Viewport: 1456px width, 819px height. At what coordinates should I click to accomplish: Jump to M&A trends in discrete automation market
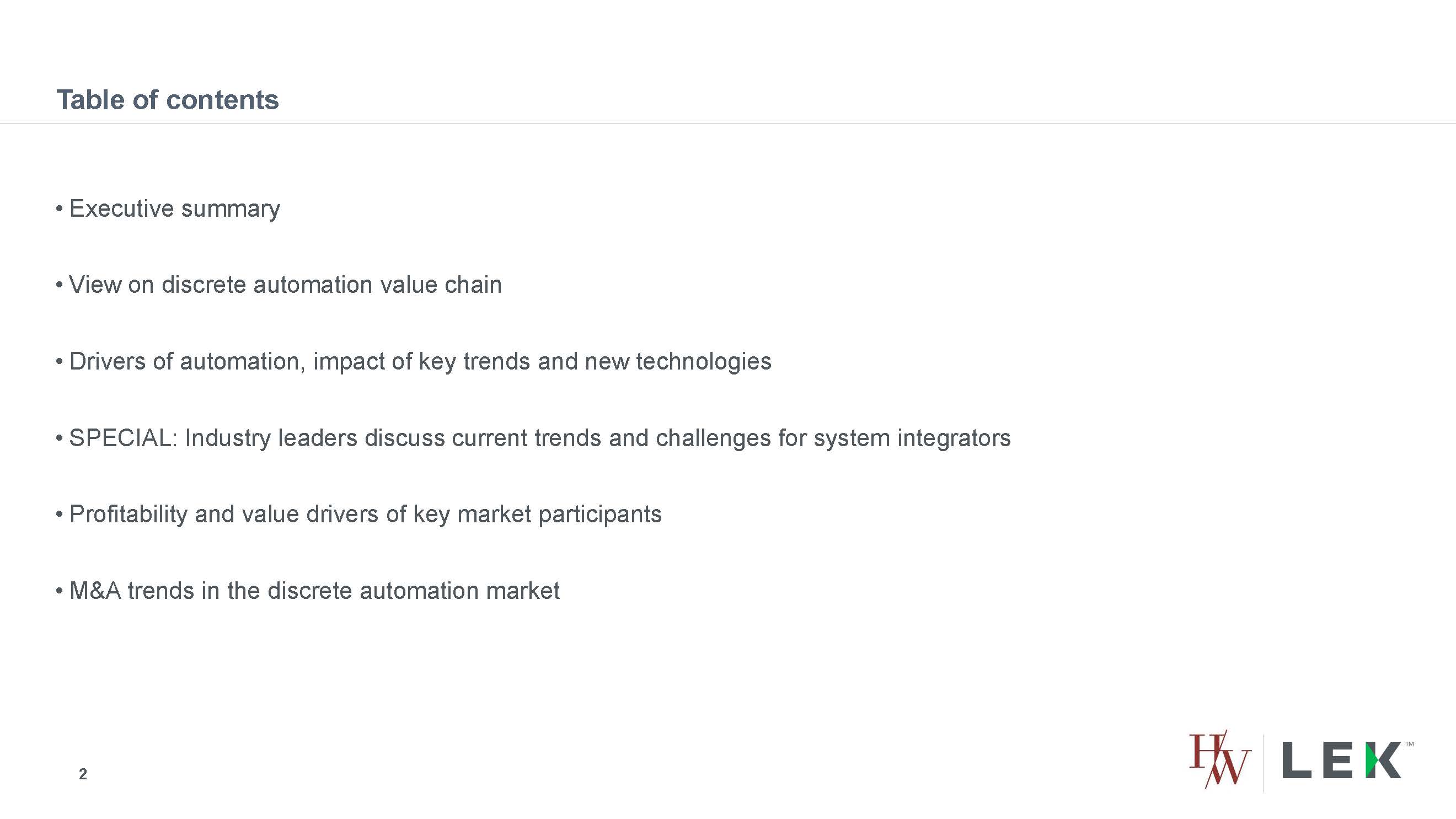point(314,591)
